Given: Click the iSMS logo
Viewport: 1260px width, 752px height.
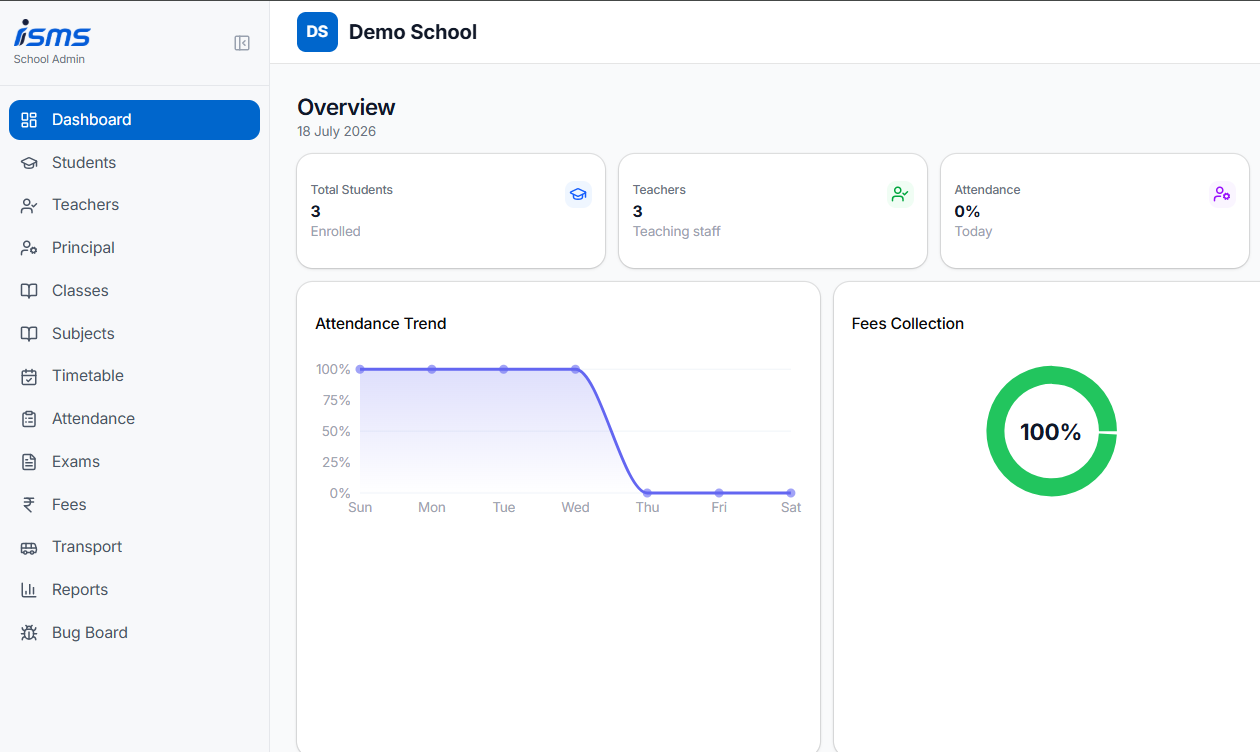Looking at the screenshot, I should [52, 34].
